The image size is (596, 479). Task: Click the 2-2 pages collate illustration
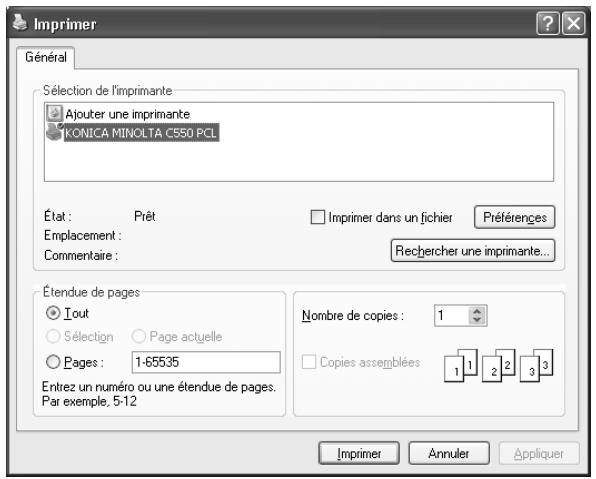pyautogui.click(x=498, y=366)
